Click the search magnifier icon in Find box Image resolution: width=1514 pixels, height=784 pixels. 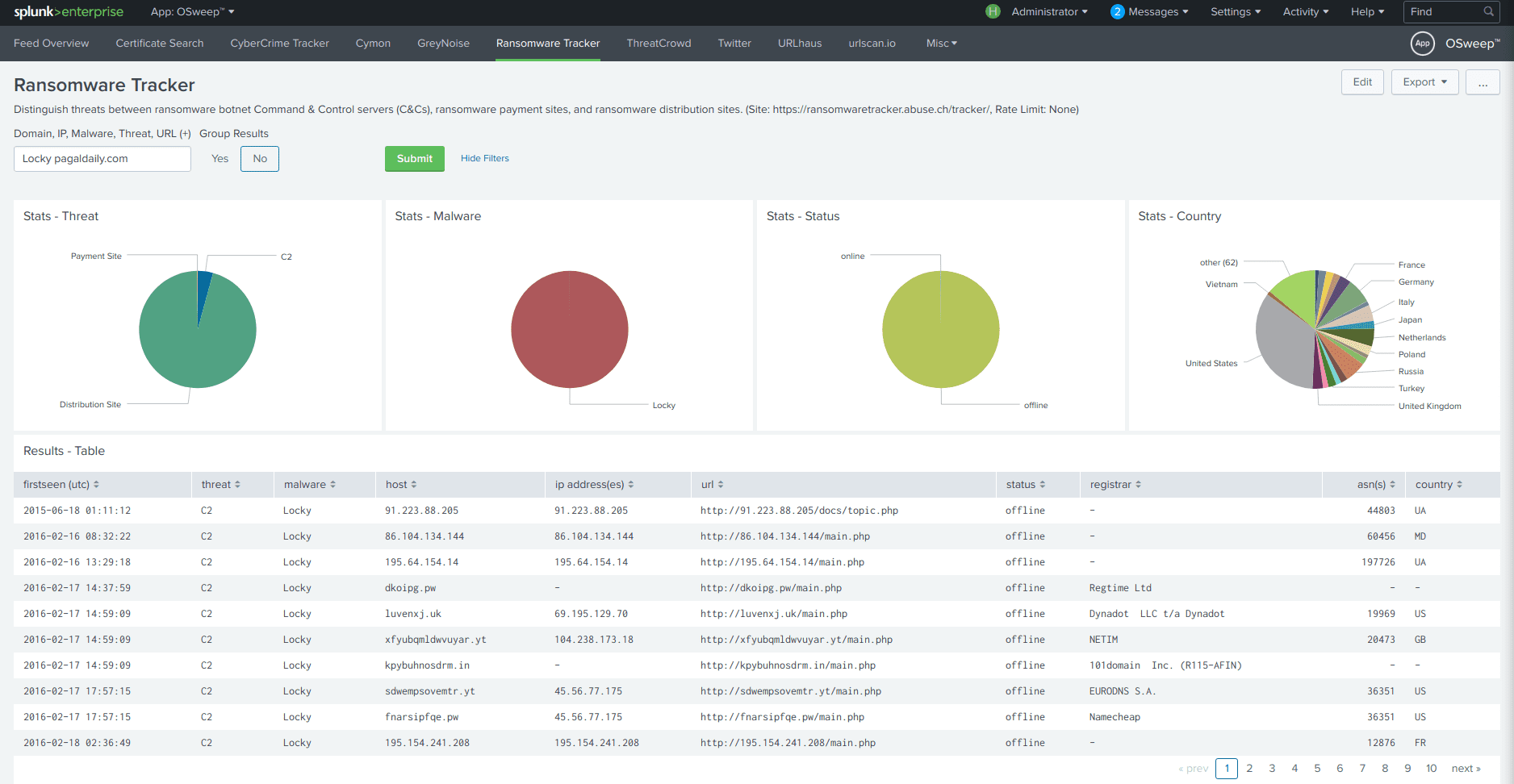point(1488,11)
